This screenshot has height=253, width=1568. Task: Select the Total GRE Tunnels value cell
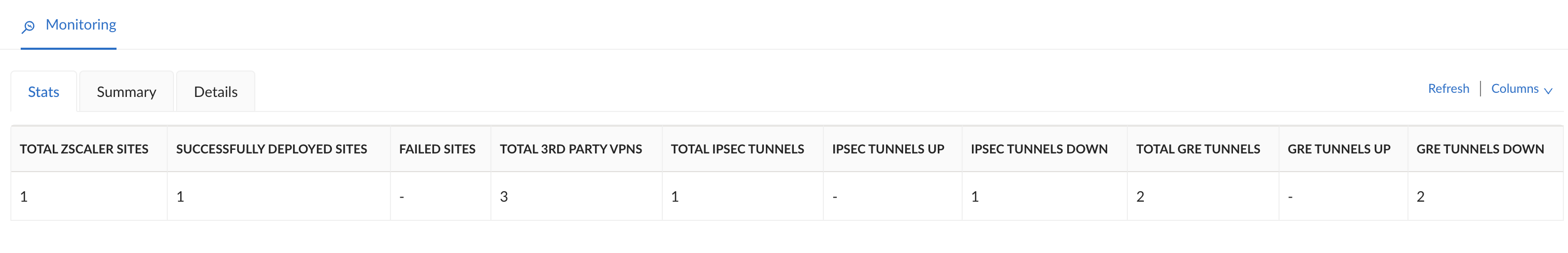click(1140, 197)
